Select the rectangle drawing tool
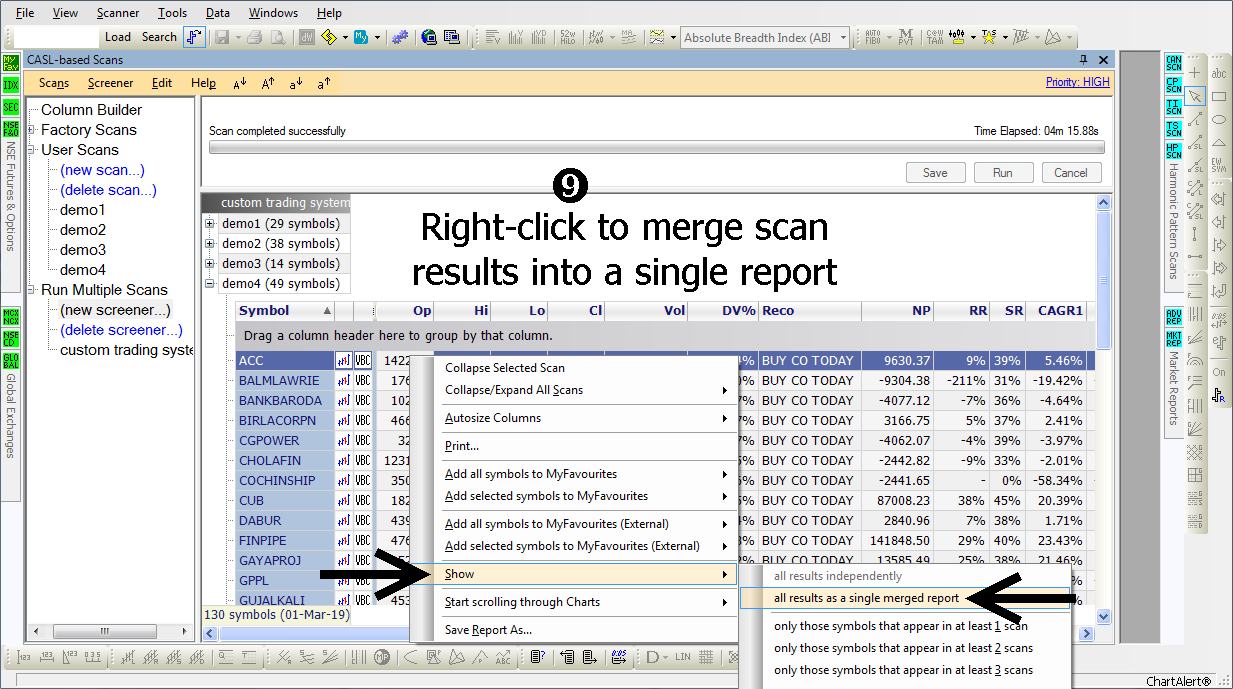Viewport: 1233px width, 689px height. click(1219, 97)
